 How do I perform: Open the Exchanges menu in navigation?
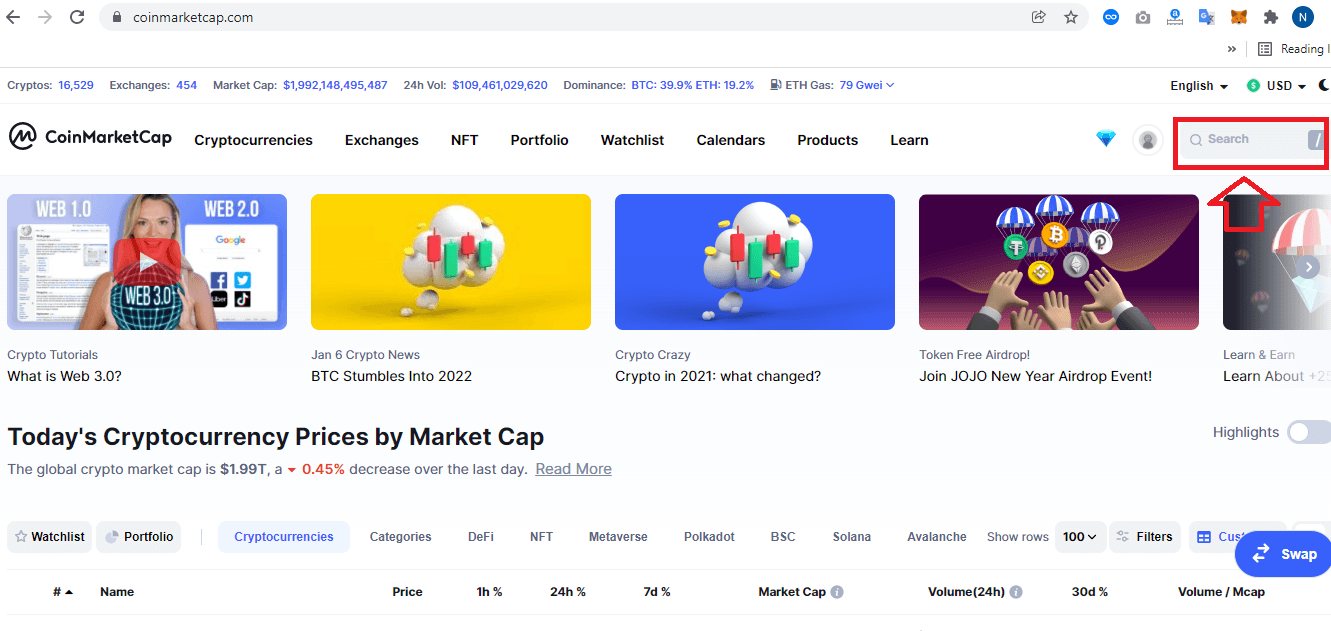pos(381,140)
